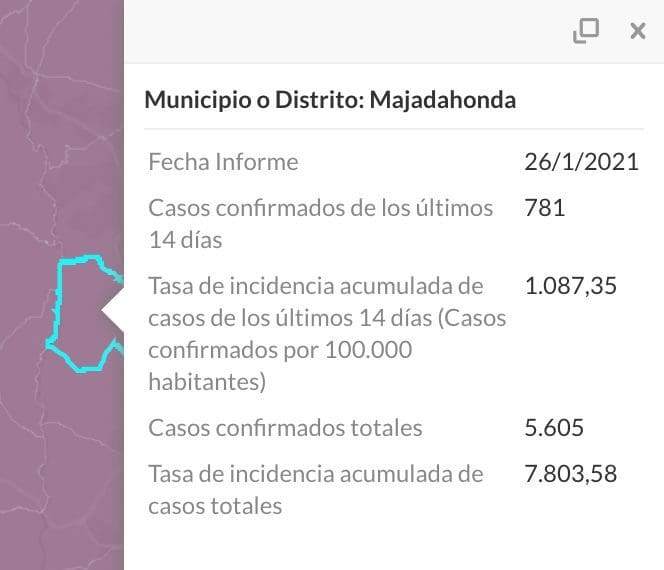
Task: Click the 26/1/2021 date value
Action: [x=581, y=162]
